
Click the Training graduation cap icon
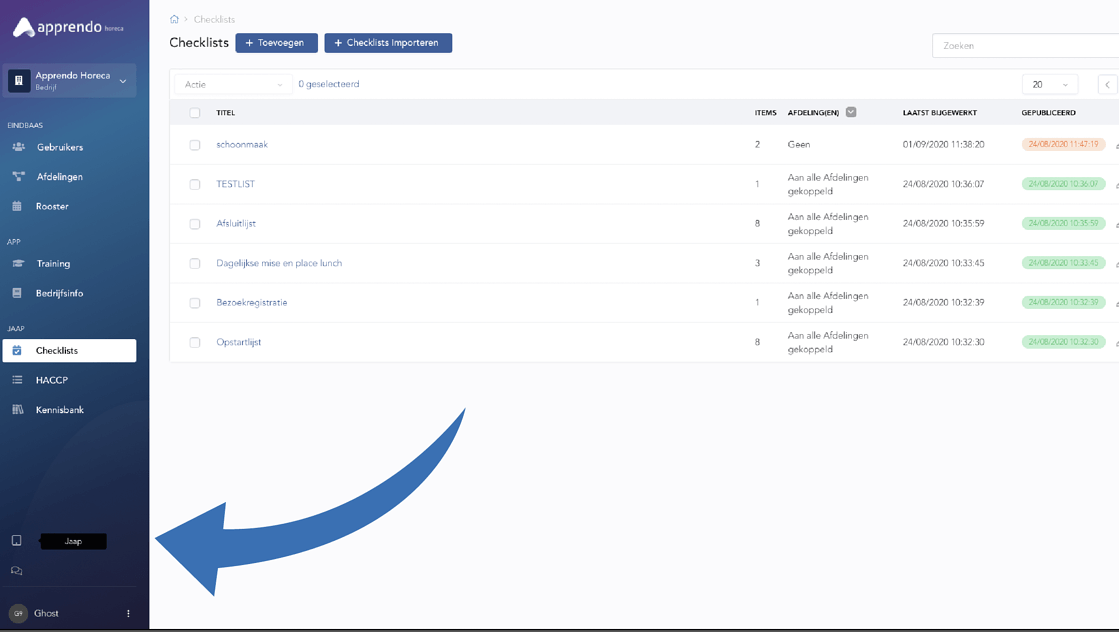[18, 264]
